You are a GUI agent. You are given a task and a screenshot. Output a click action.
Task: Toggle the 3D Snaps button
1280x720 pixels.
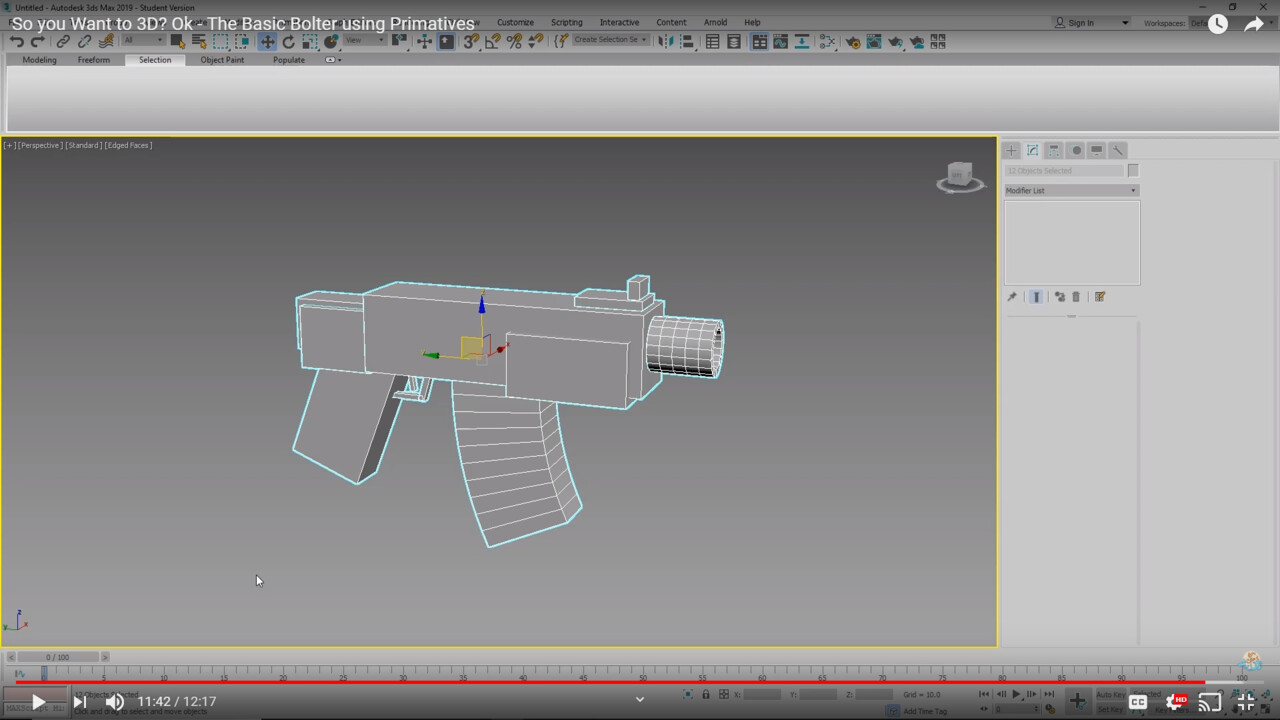[x=471, y=41]
